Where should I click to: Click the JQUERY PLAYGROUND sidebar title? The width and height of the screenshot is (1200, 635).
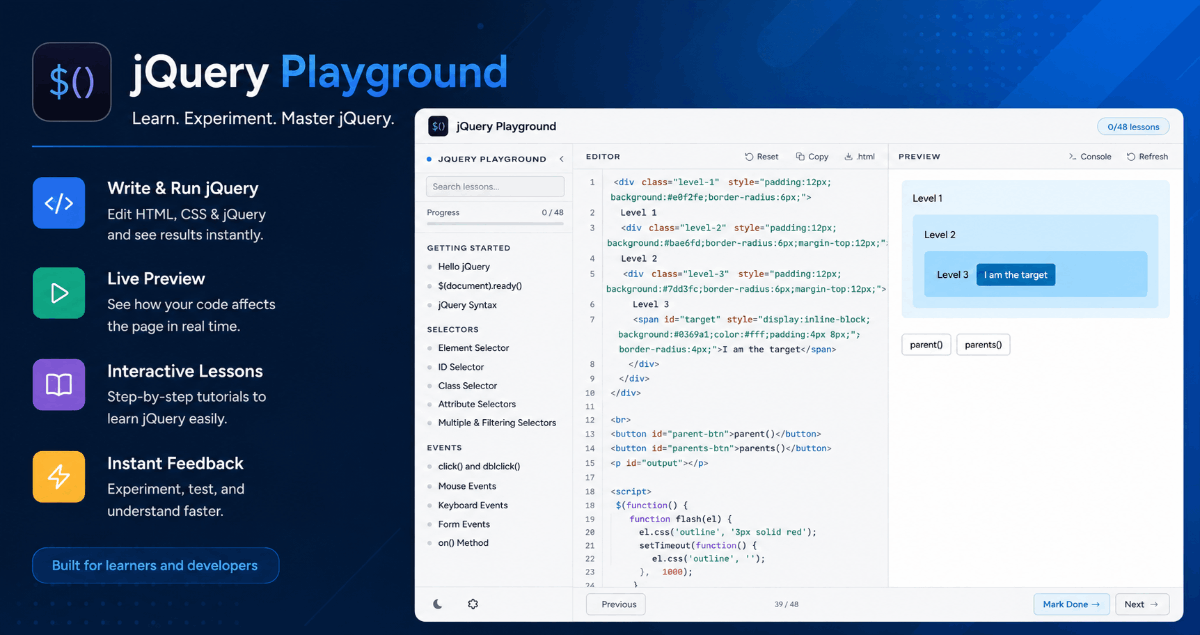(492, 159)
